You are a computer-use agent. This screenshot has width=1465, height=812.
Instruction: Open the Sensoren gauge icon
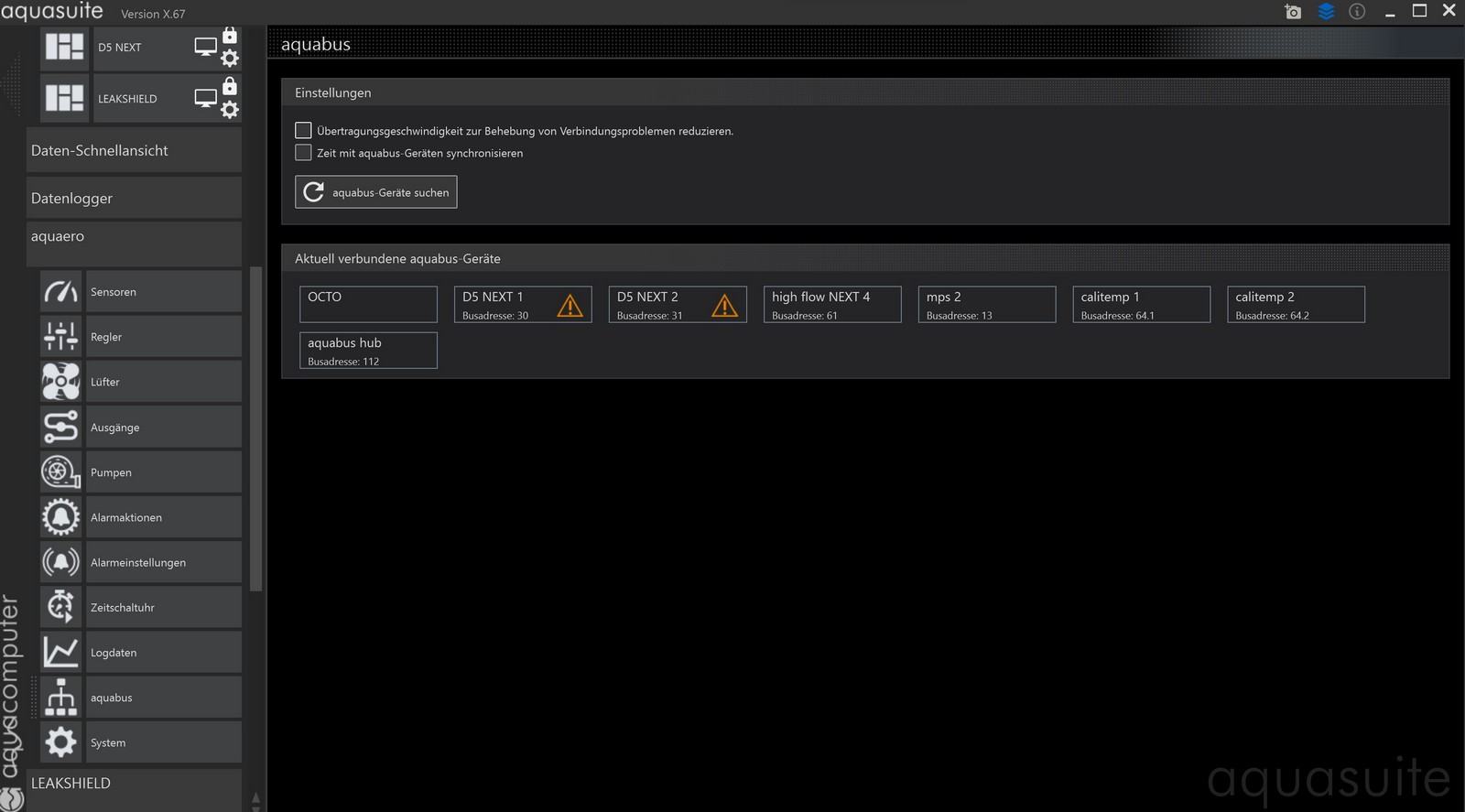click(x=61, y=292)
